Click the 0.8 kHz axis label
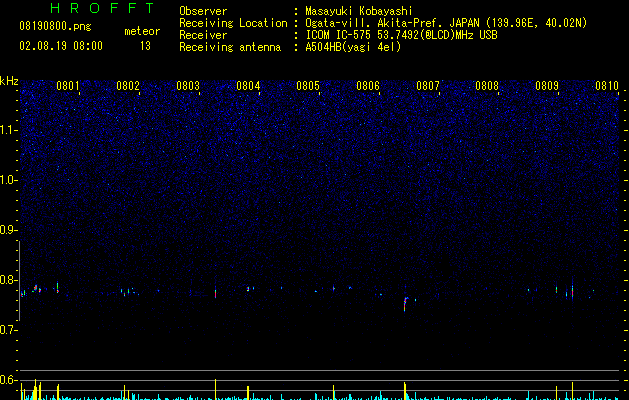The height and width of the screenshot is (400, 629). 9,280
